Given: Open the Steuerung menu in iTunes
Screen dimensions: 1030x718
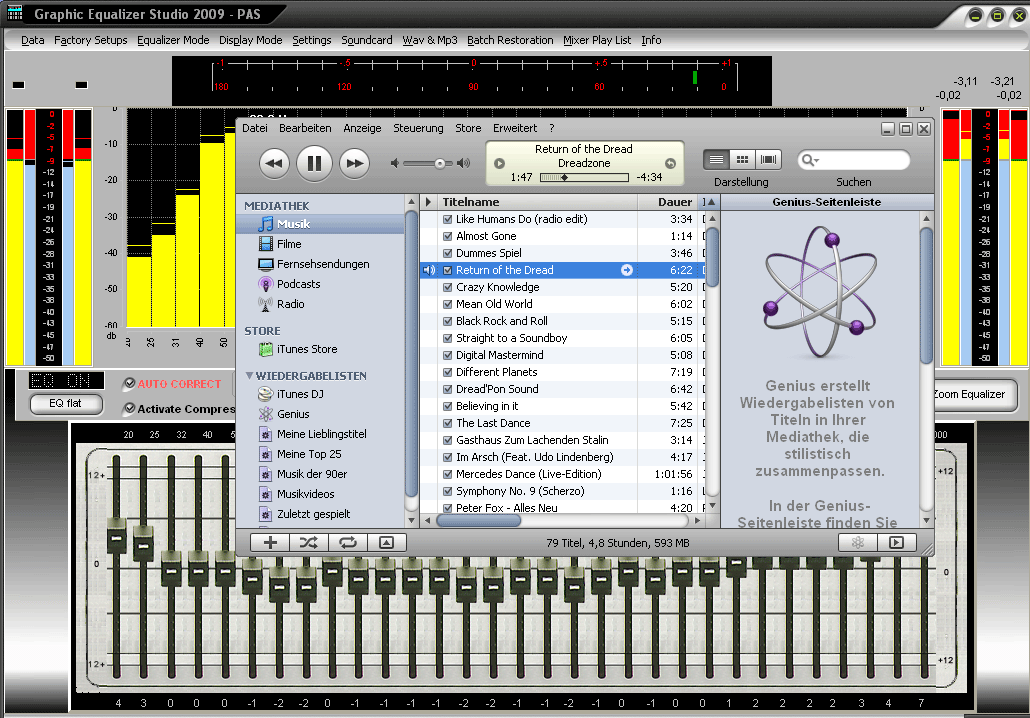Looking at the screenshot, I should (x=418, y=128).
